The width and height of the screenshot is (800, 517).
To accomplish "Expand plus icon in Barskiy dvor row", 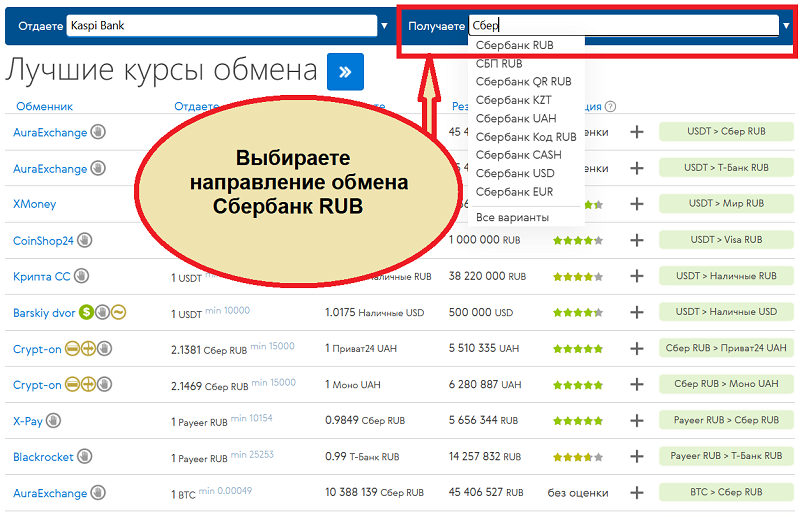I will point(637,312).
